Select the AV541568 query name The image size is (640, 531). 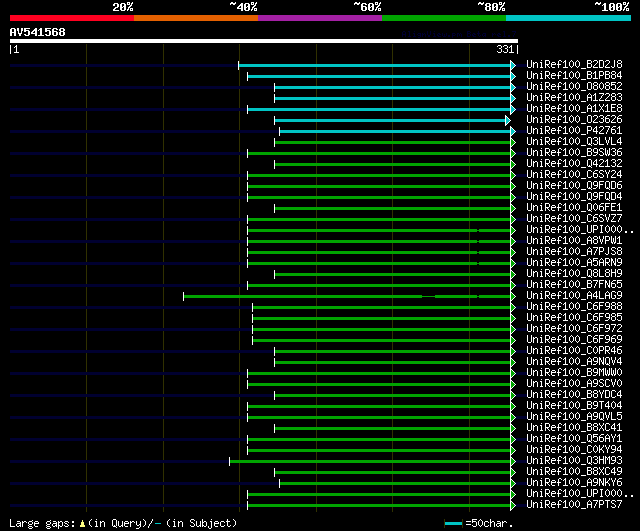pos(38,32)
